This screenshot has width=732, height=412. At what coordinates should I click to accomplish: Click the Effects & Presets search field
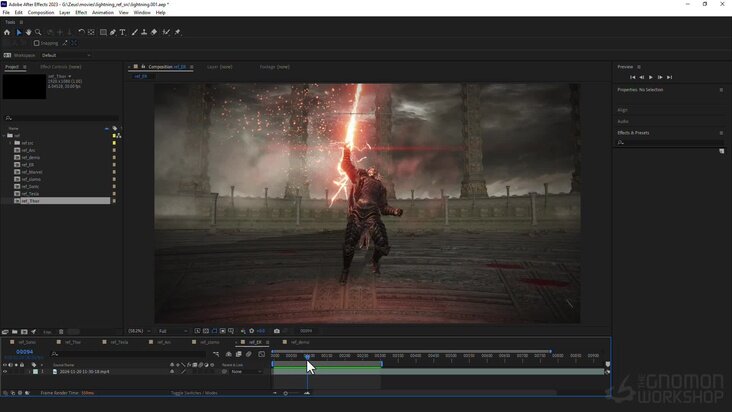tap(669, 142)
